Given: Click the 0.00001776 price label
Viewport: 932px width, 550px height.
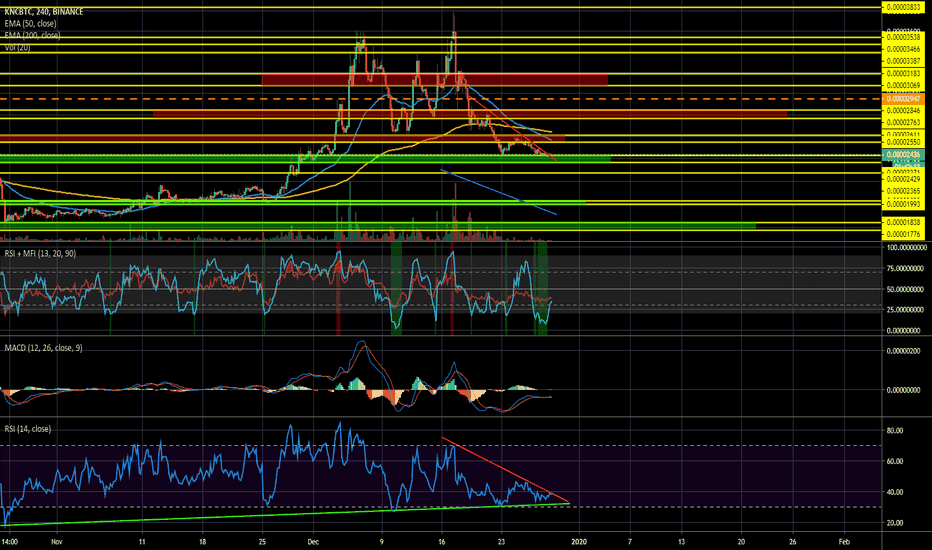Looking at the screenshot, I should pos(903,234).
